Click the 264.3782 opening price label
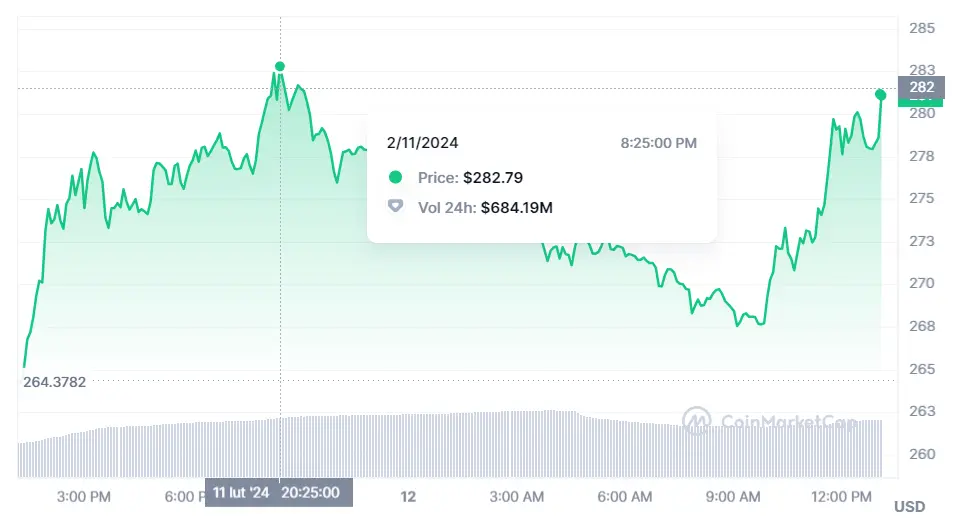The height and width of the screenshot is (531, 956). (55, 381)
